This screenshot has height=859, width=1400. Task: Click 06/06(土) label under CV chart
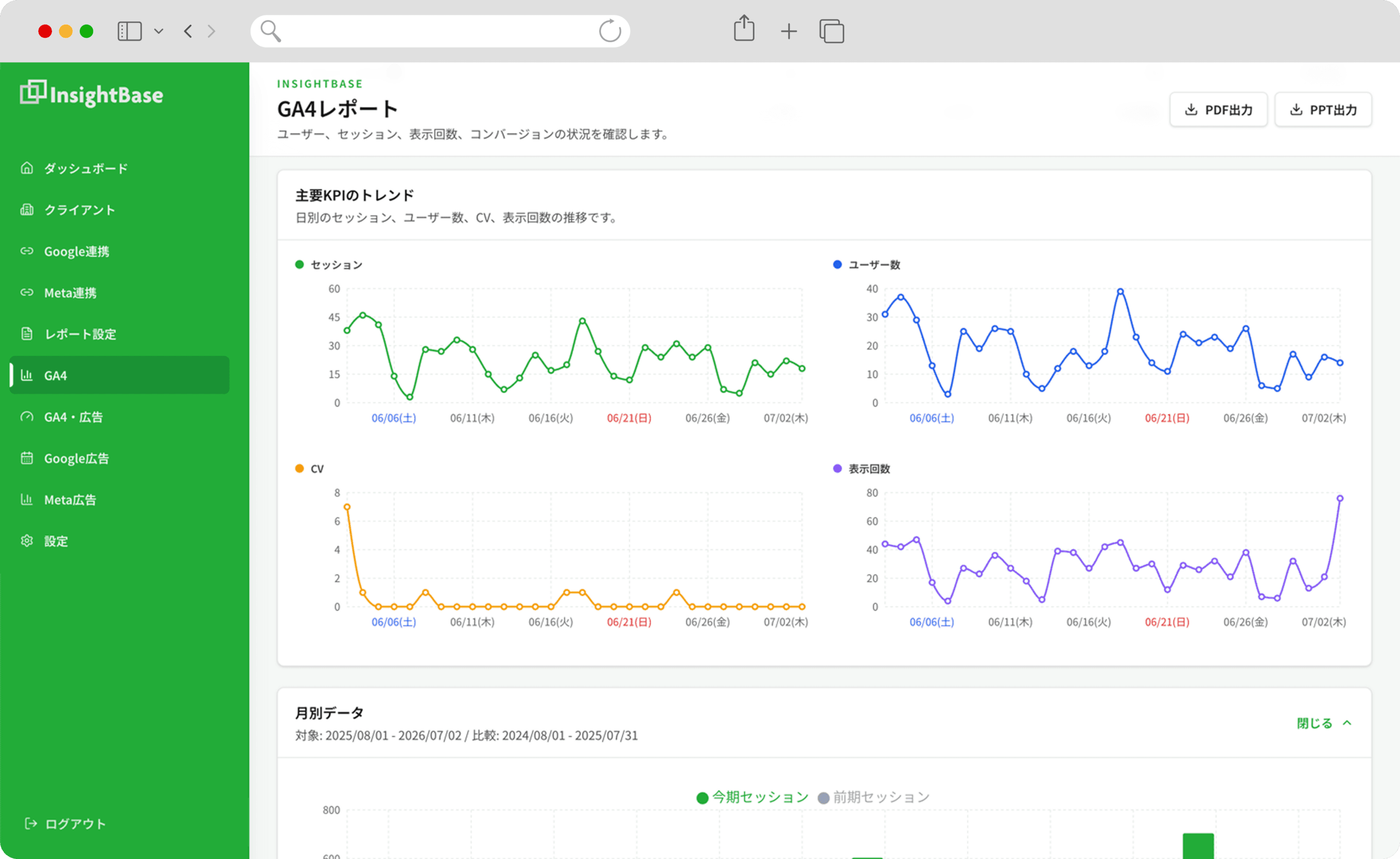click(394, 622)
